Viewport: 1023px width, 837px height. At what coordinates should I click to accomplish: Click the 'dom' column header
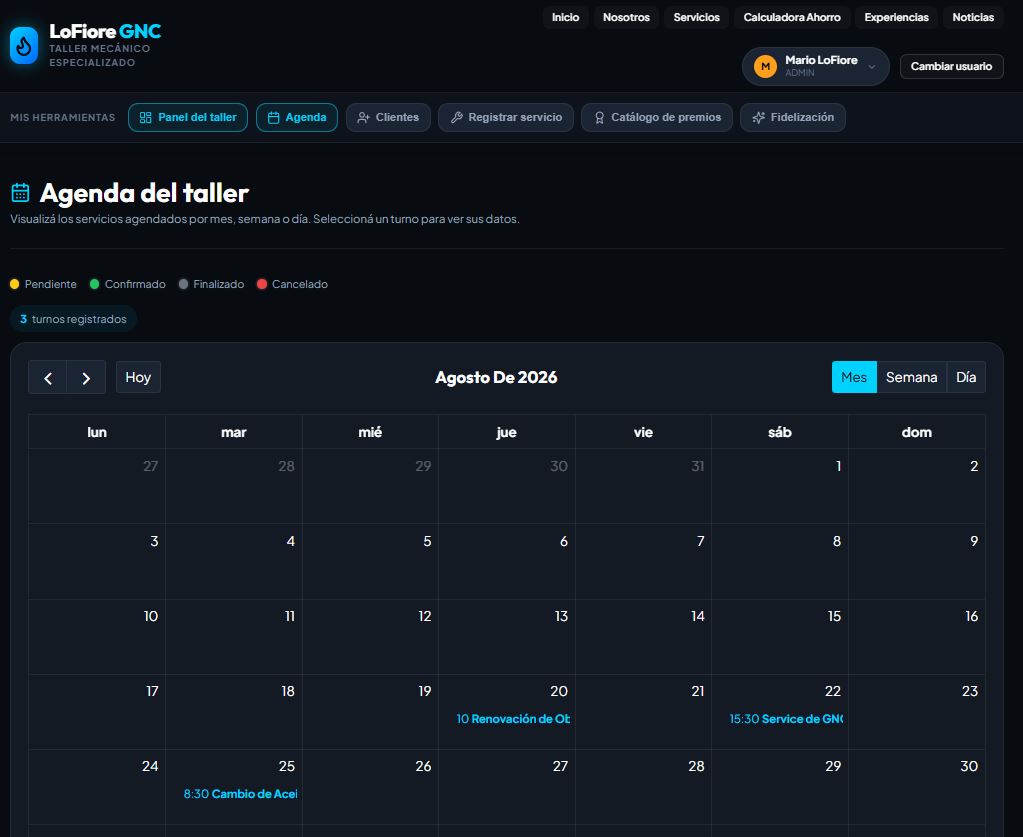tap(917, 433)
